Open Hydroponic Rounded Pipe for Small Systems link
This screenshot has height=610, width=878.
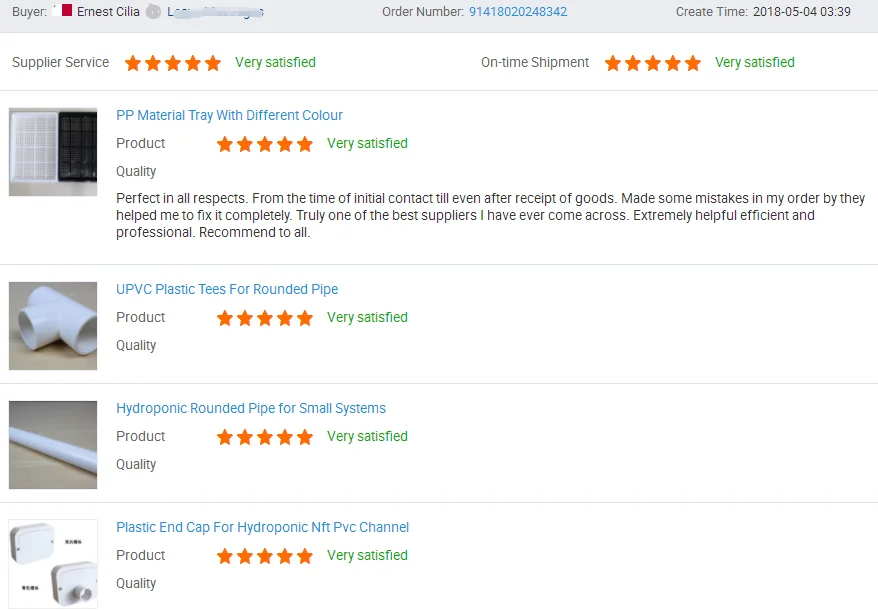point(251,408)
